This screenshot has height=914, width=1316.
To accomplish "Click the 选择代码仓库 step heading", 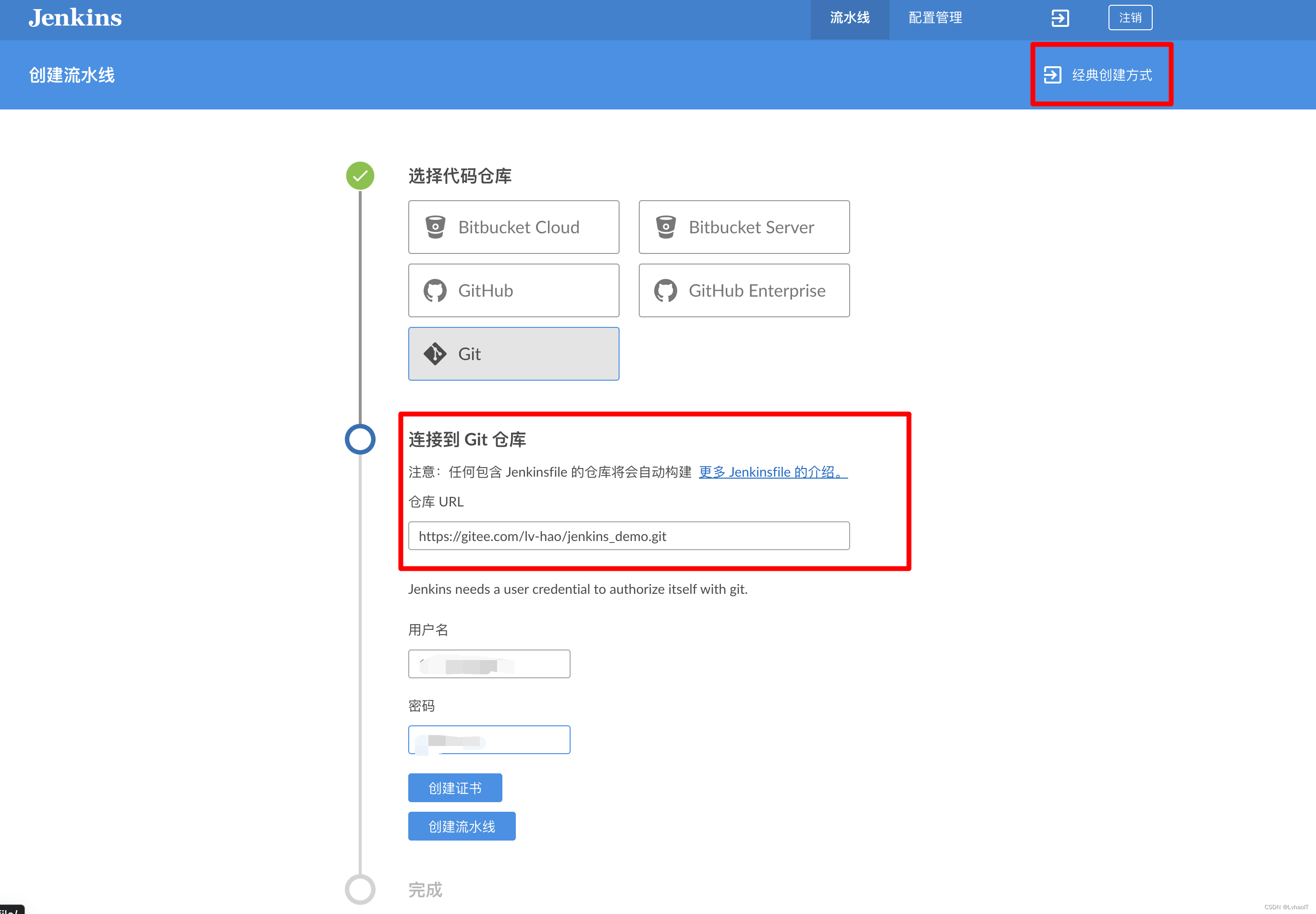I will pyautogui.click(x=460, y=176).
